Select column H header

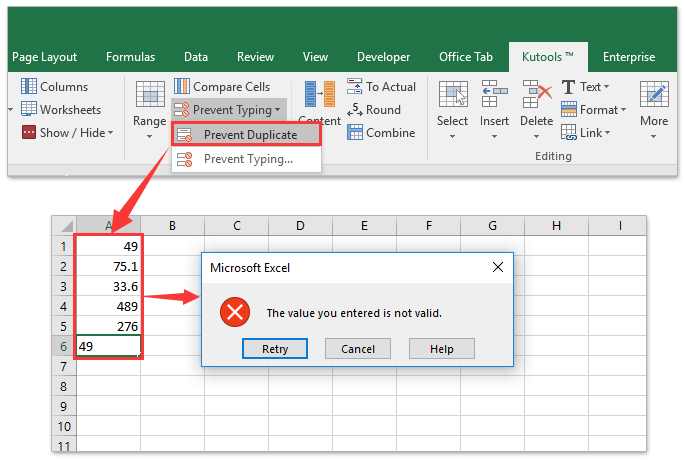pos(556,226)
